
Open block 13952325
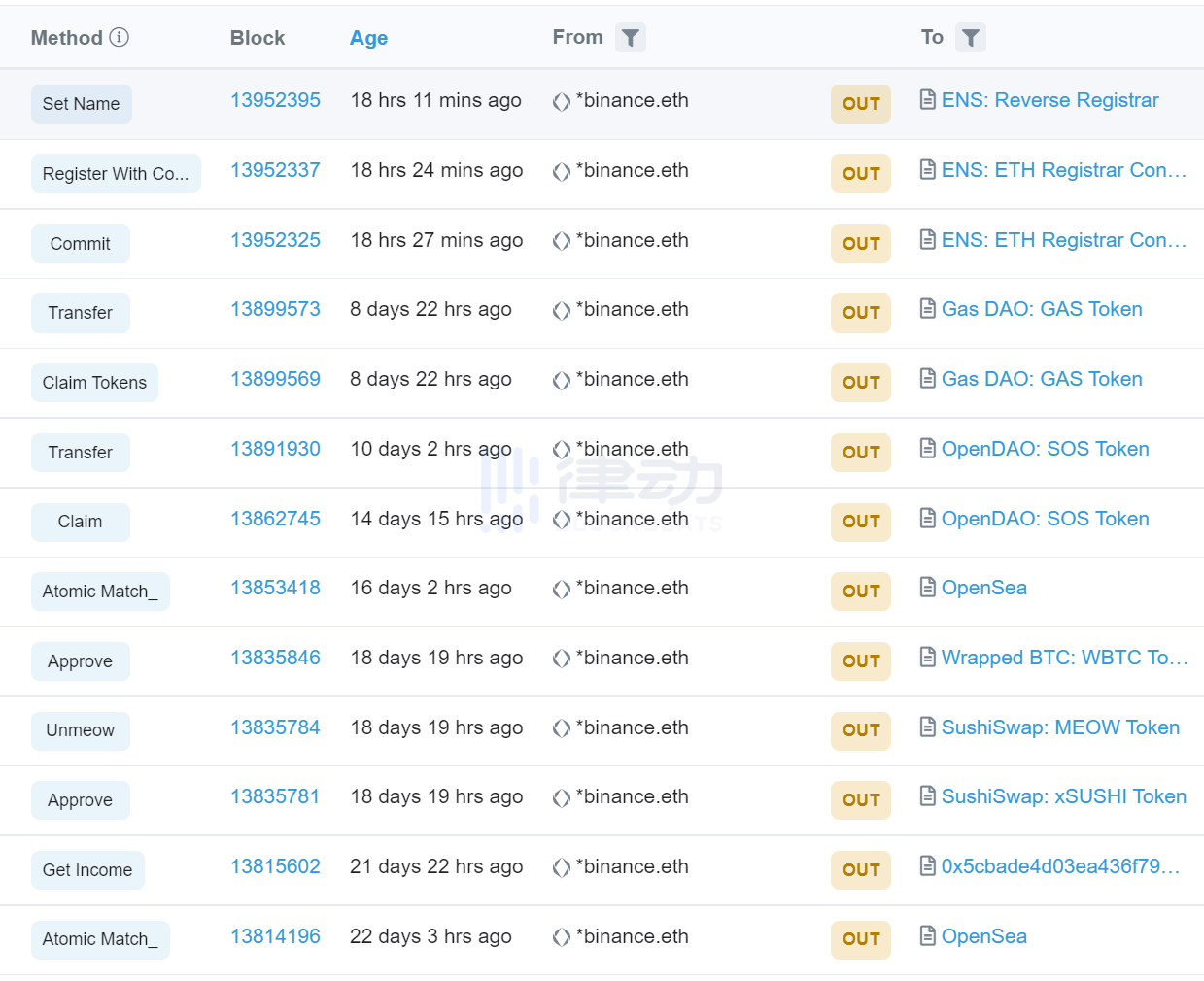coord(275,240)
